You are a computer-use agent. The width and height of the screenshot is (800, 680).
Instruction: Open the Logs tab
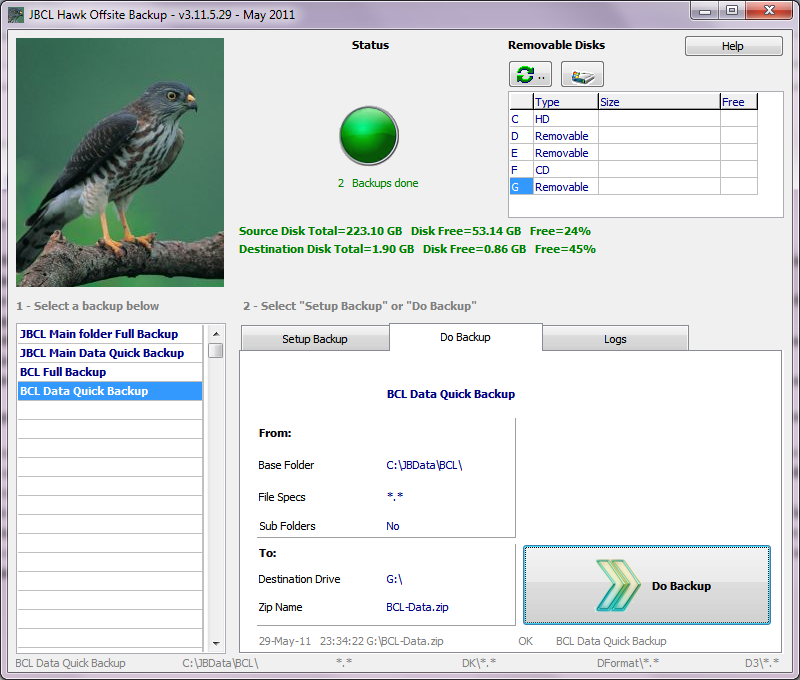coord(615,340)
